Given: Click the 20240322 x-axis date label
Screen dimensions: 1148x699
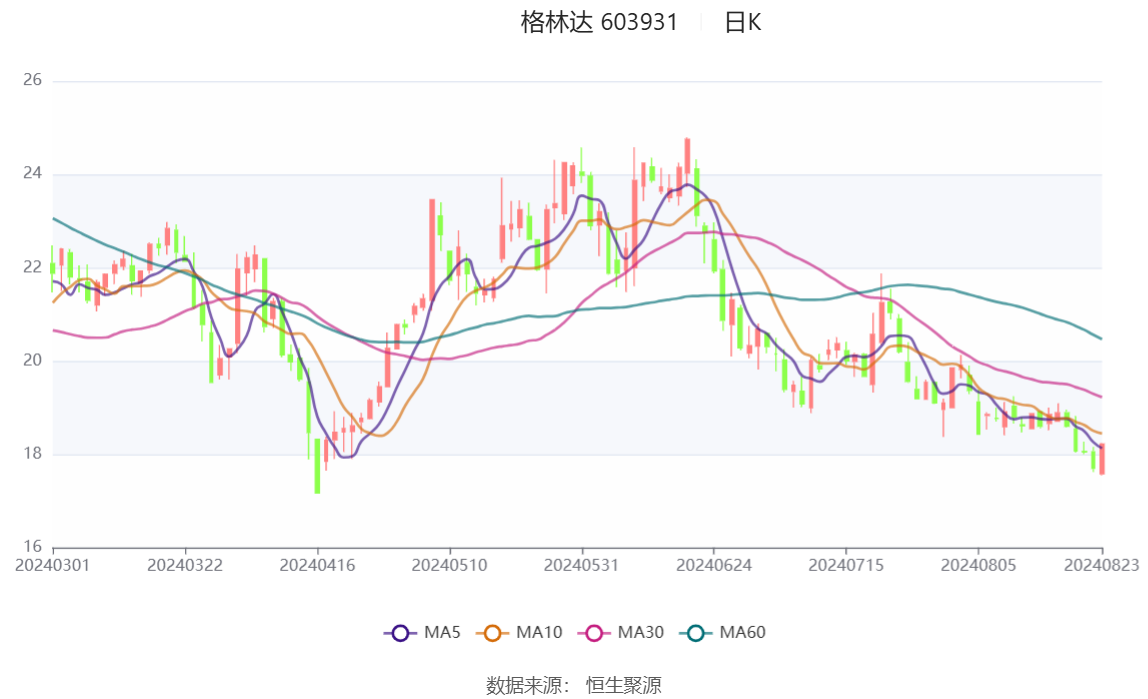Looking at the screenshot, I should pyautogui.click(x=185, y=565).
